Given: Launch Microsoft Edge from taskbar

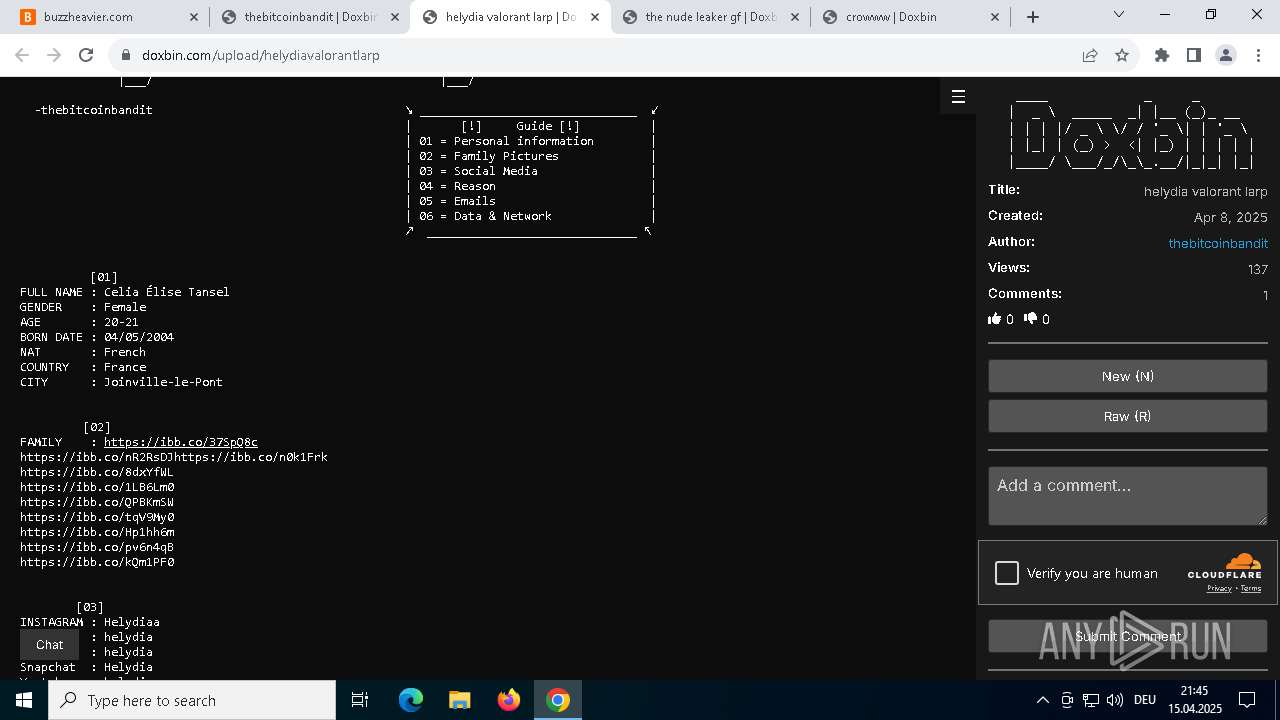Looking at the screenshot, I should 411,700.
